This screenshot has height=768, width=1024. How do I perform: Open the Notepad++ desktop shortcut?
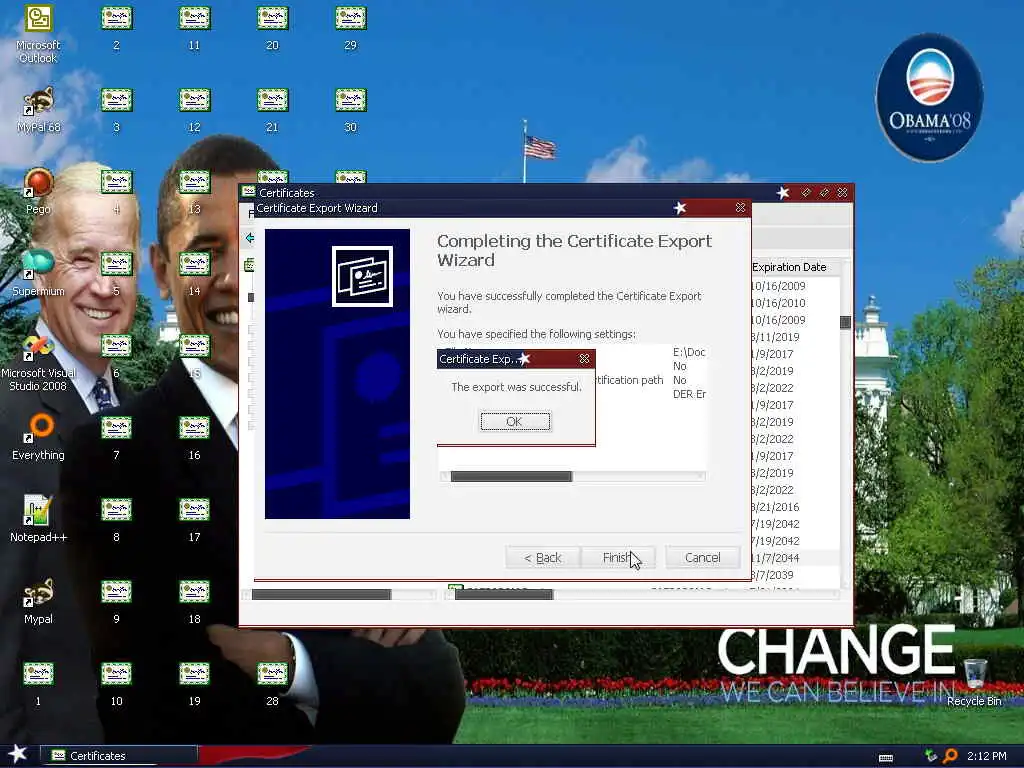pos(38,519)
